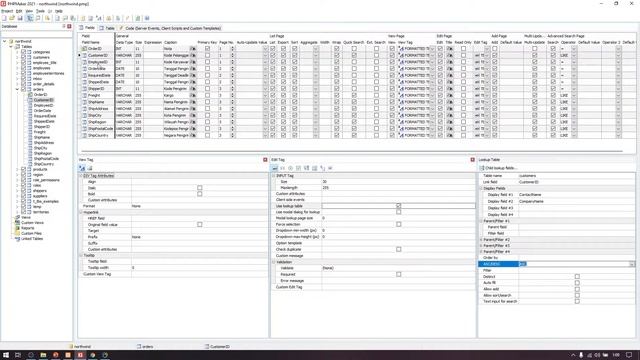Enable Use modal dialog for lookup
This screenshot has width=640, height=360.
click(x=398, y=212)
